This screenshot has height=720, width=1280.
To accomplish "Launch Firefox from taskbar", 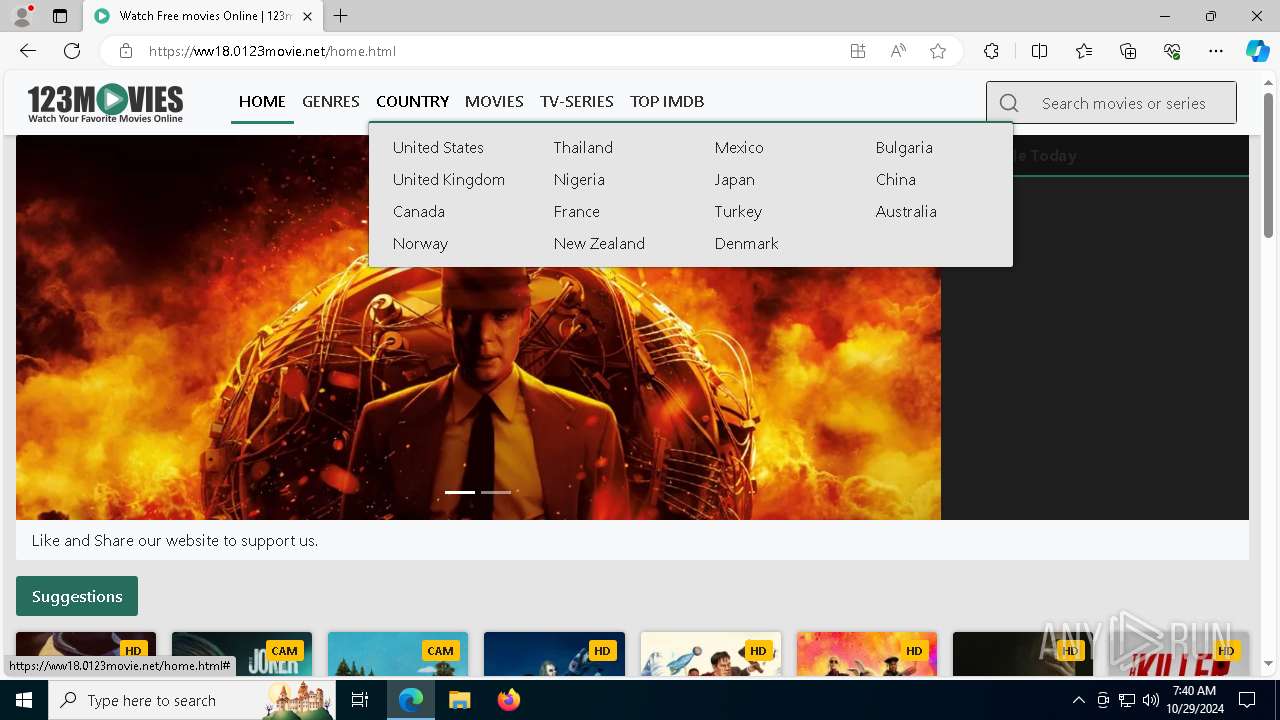I will pos(508,700).
